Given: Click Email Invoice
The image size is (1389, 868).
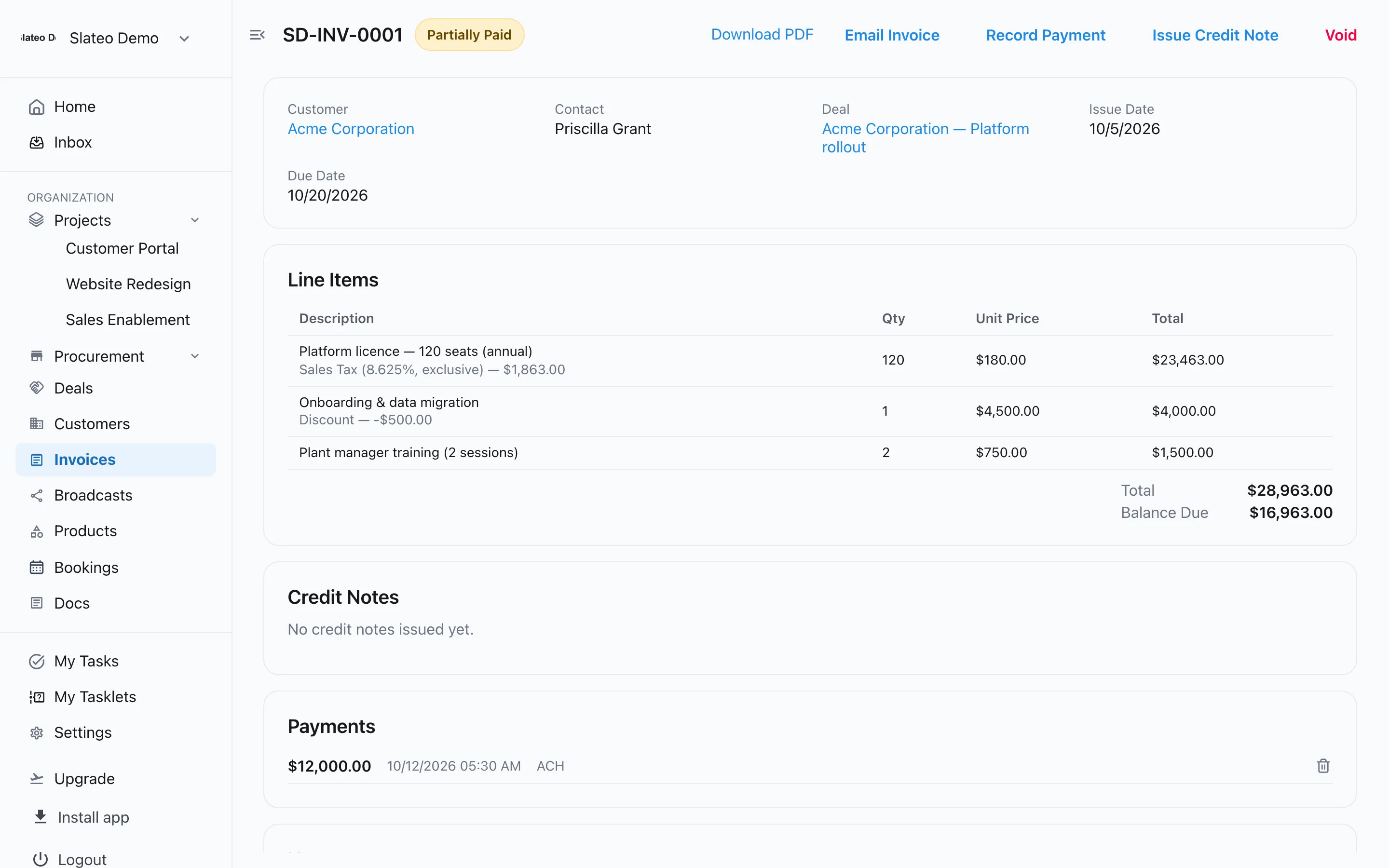Looking at the screenshot, I should point(891,35).
